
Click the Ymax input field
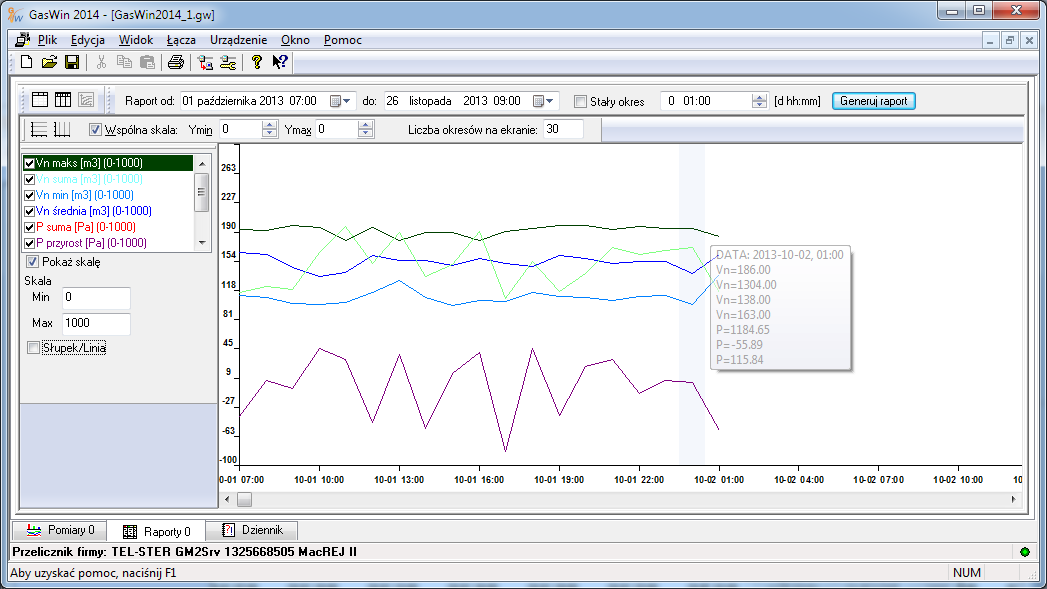pyautogui.click(x=337, y=130)
